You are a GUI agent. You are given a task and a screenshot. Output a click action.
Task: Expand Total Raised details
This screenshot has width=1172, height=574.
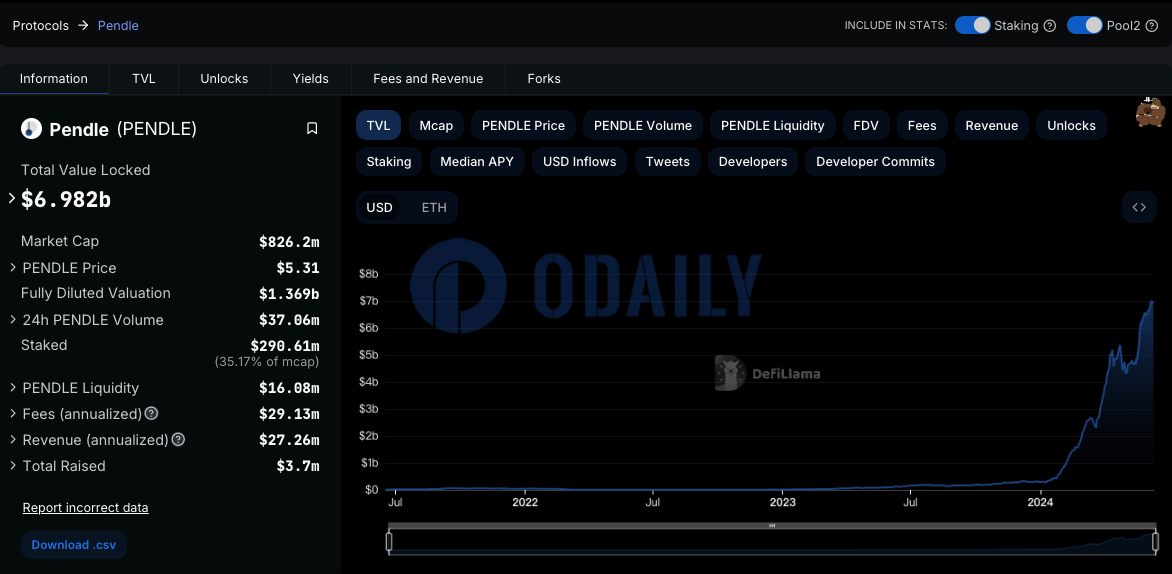(13, 466)
